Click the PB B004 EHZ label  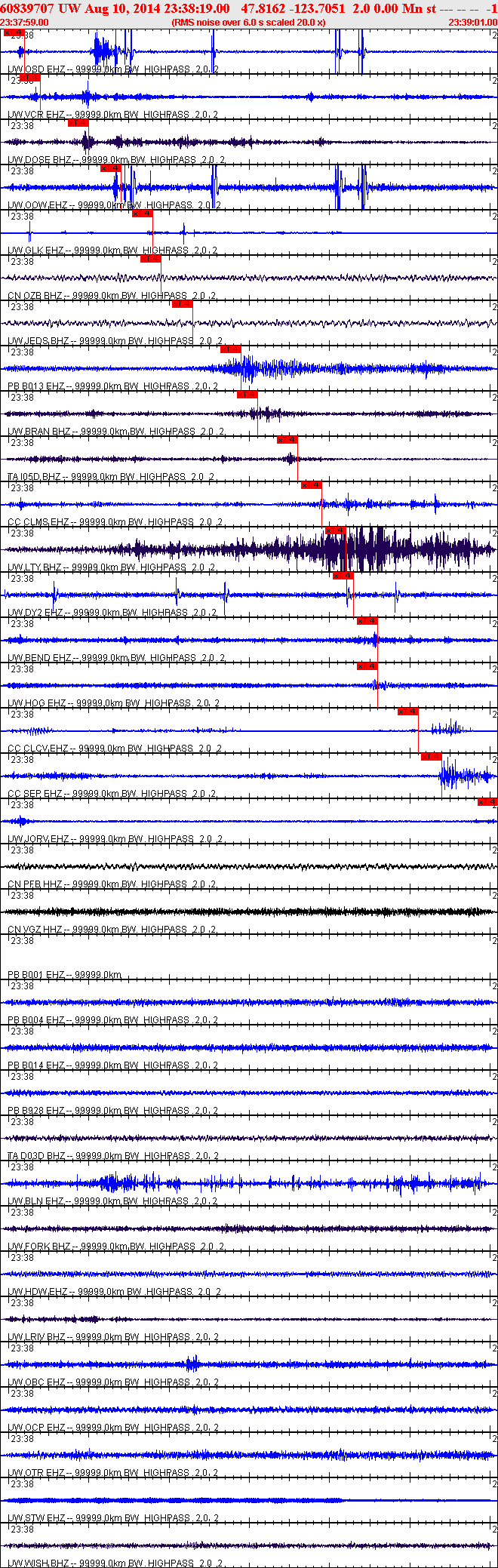(x=36, y=1020)
